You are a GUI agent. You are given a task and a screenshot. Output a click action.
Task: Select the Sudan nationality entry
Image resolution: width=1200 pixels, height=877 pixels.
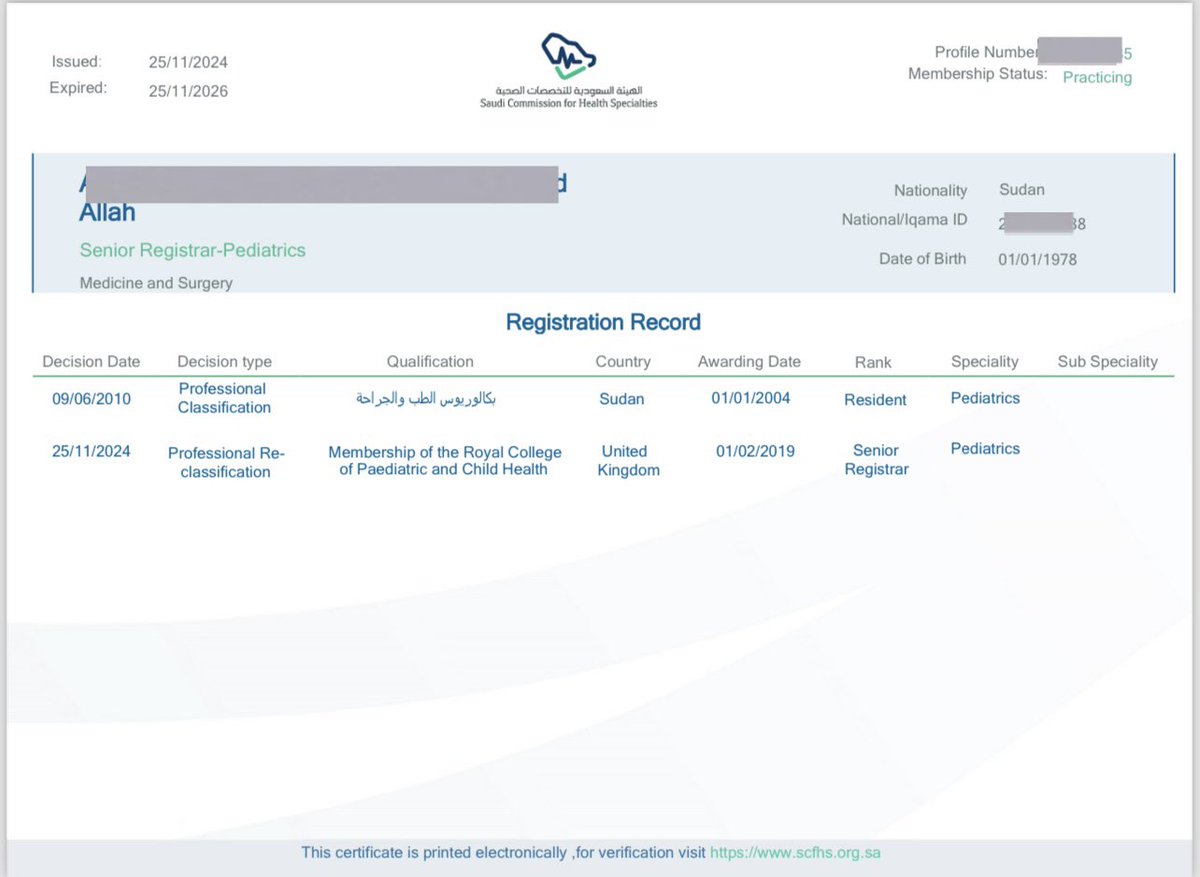[1021, 189]
